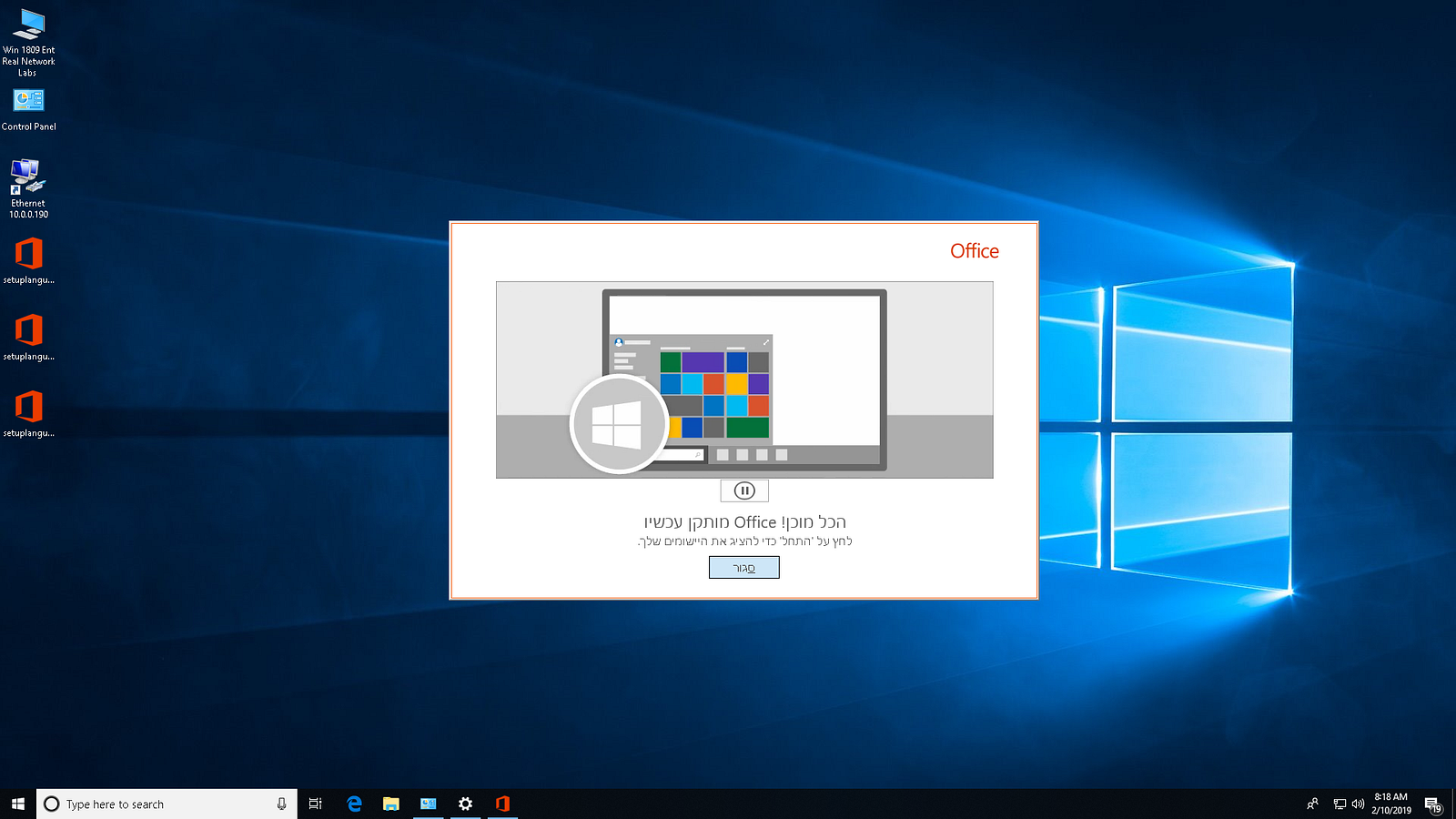Open File Explorer from the taskbar
The width and height of the screenshot is (1456, 819).
pyautogui.click(x=391, y=804)
